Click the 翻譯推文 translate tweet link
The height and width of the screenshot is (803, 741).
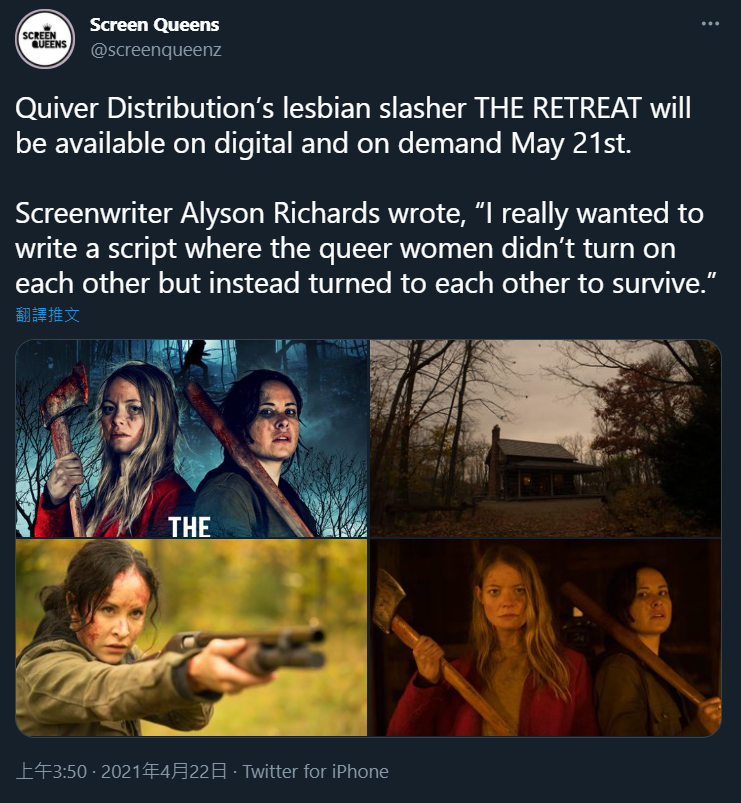tap(48, 314)
